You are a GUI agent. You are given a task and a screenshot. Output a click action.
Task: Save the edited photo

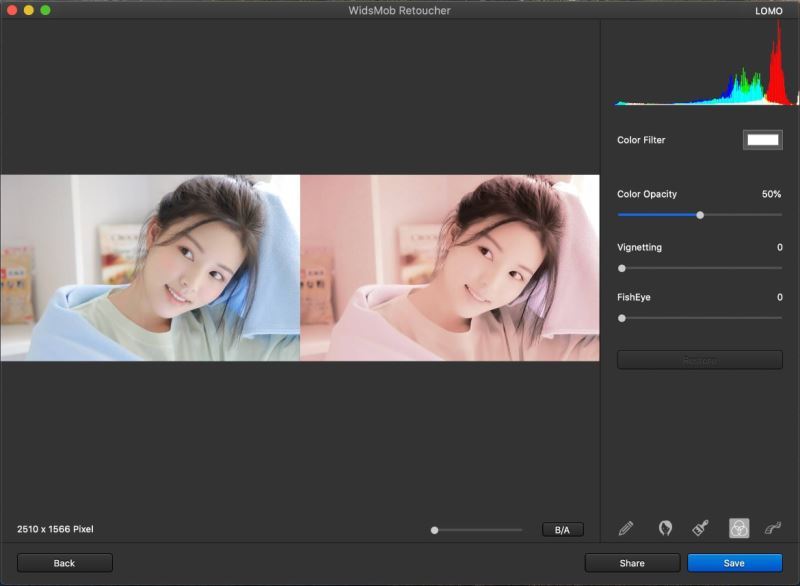pos(734,562)
